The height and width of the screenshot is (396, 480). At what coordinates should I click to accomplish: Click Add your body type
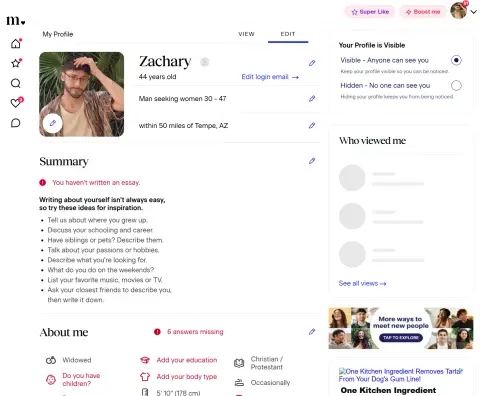187,377
